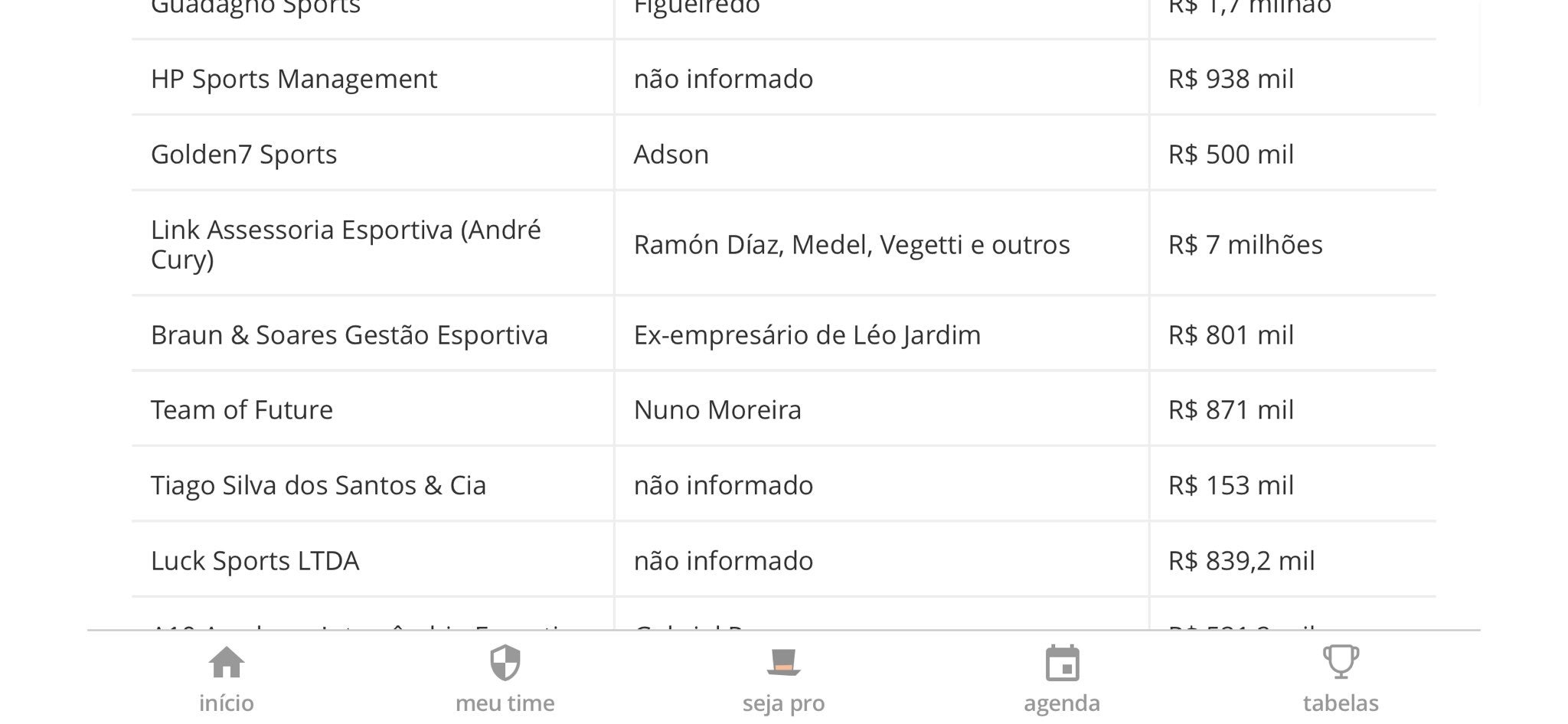Switch to the 'tabelas' tab label
Image resolution: width=1568 pixels, height=724 pixels.
[x=1341, y=703]
